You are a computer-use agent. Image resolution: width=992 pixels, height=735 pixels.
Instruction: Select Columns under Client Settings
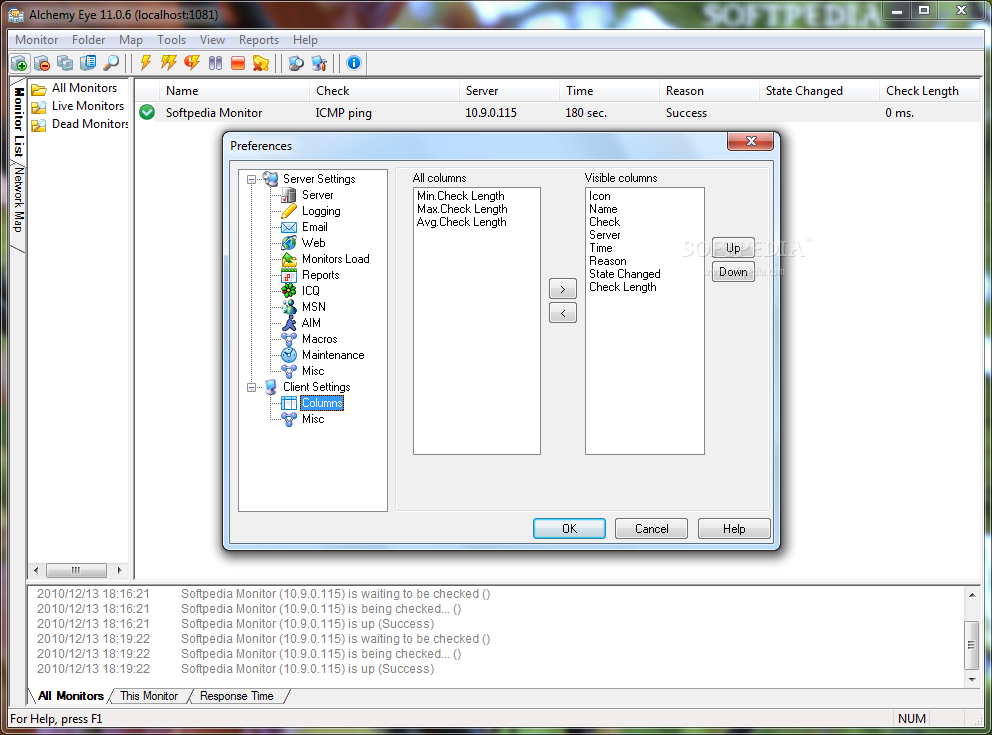321,403
